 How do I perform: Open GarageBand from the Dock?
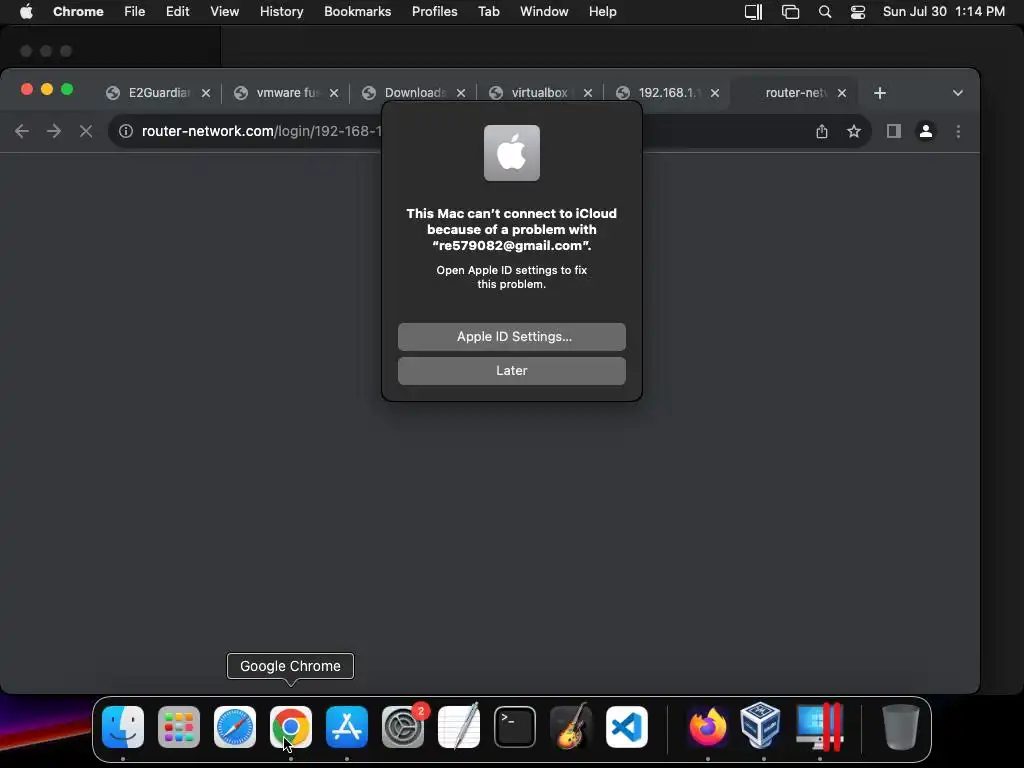[571, 726]
